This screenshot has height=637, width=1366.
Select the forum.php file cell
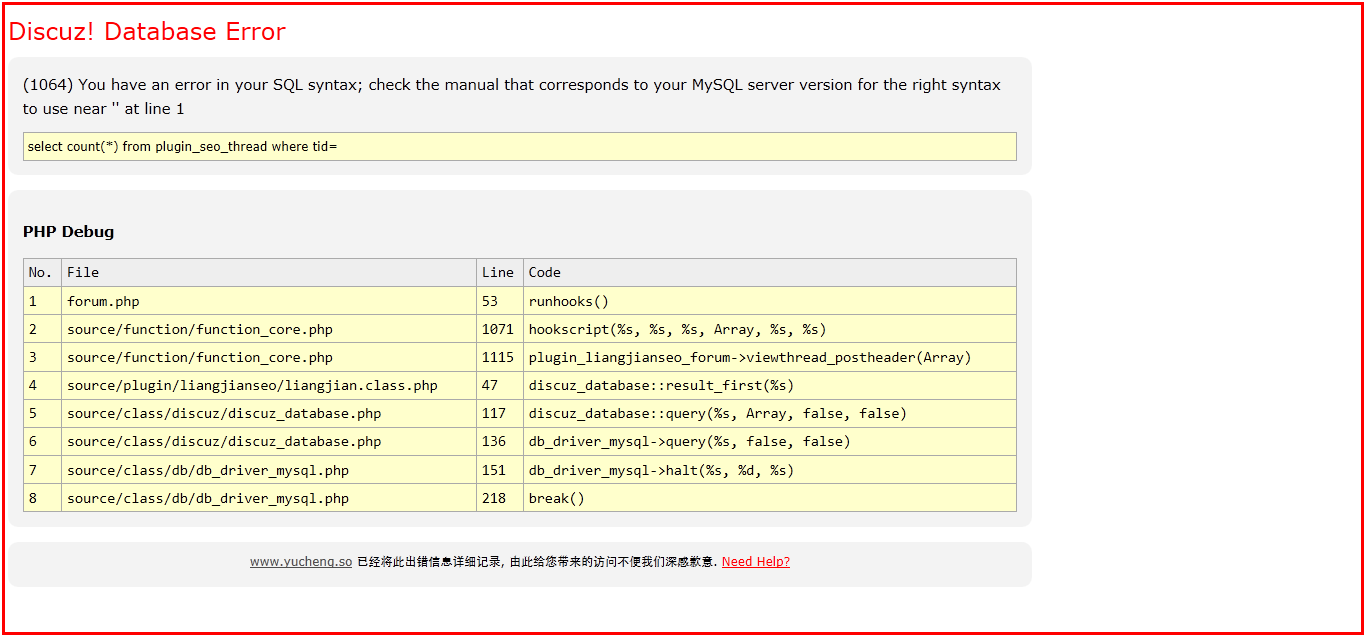pyautogui.click(x=103, y=301)
